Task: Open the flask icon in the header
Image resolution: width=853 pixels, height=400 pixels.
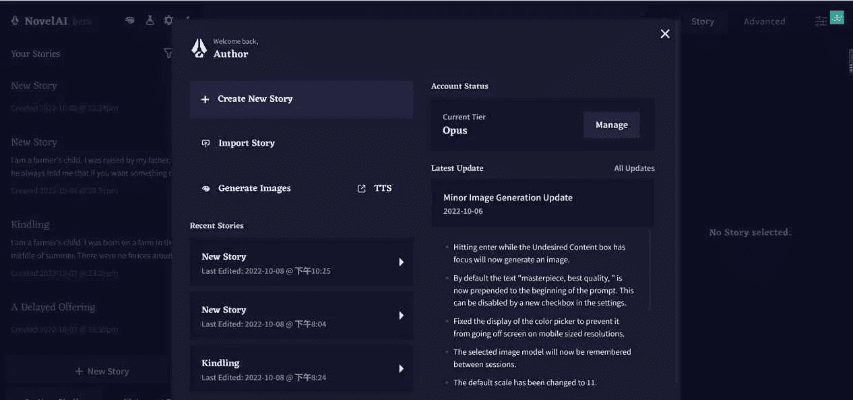Action: click(x=149, y=20)
